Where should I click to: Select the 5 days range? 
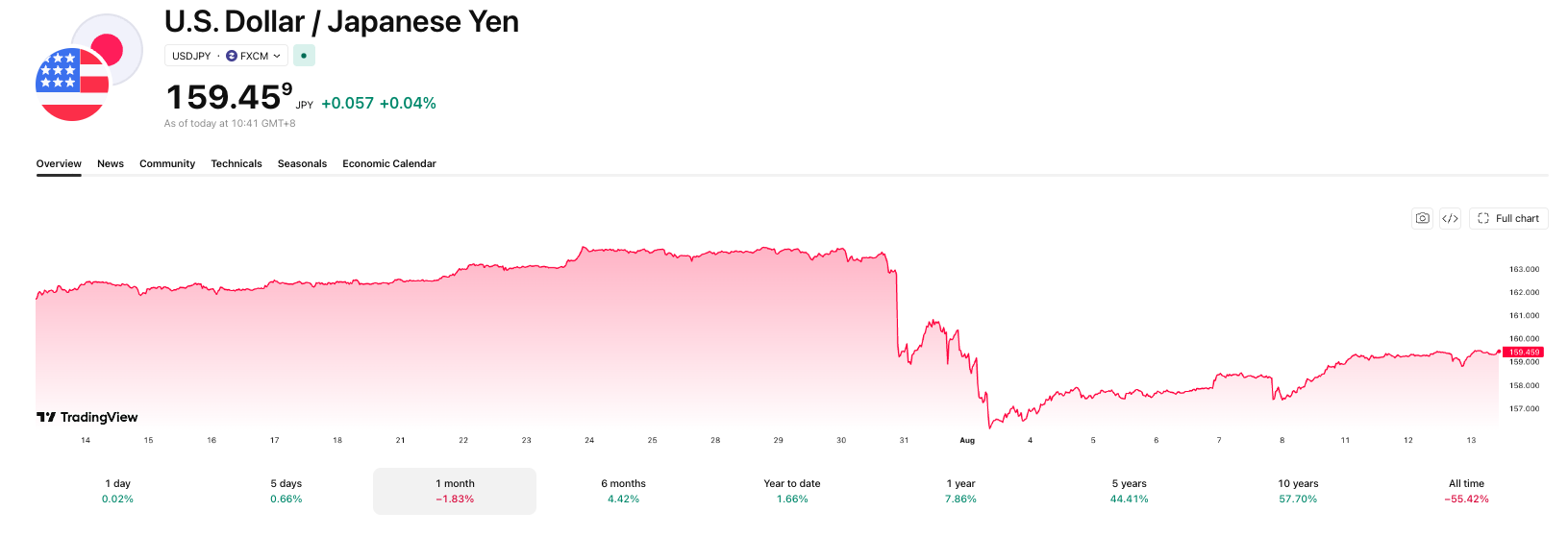tap(286, 491)
